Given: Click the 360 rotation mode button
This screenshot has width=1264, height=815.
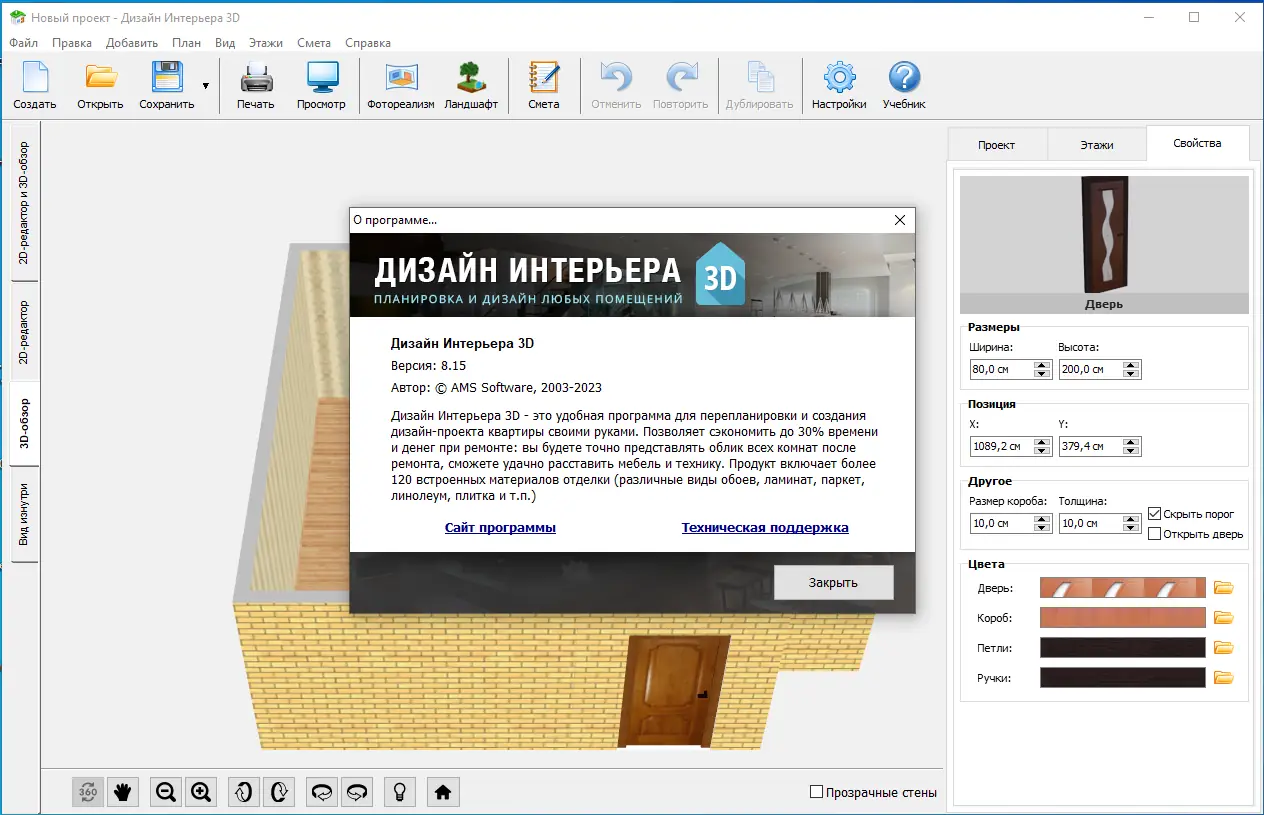Looking at the screenshot, I should [x=88, y=792].
